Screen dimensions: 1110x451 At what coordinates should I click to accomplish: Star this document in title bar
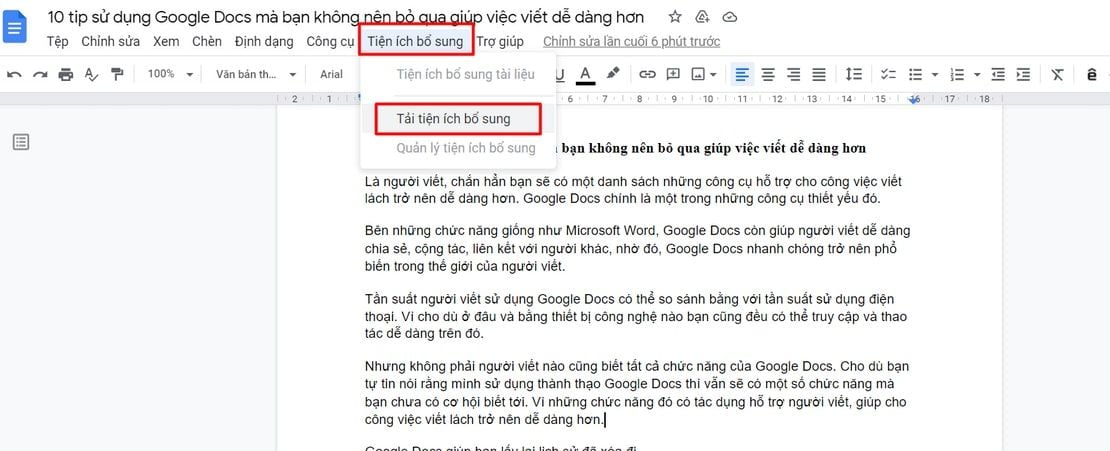(675, 17)
